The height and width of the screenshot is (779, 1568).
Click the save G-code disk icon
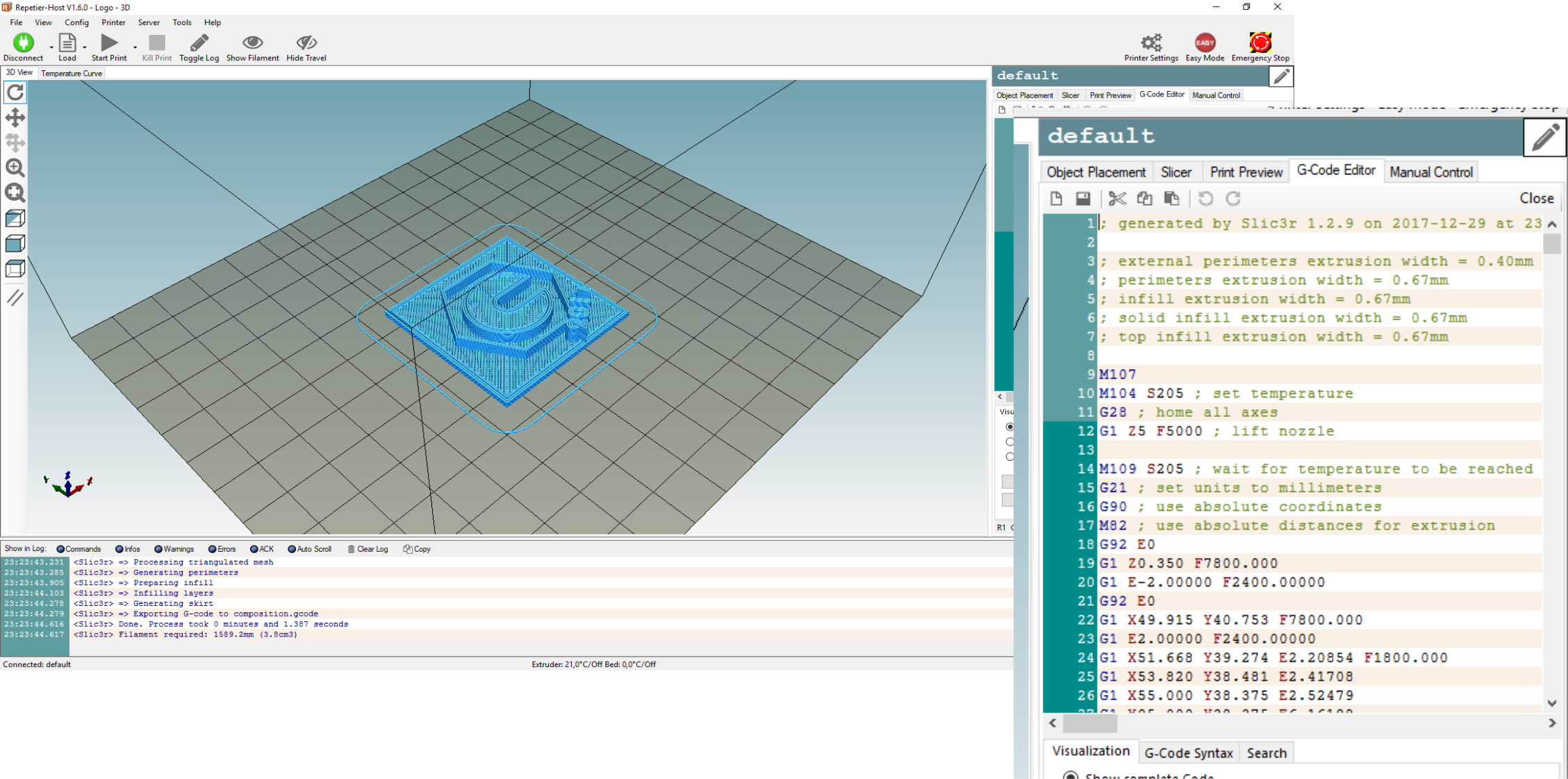(1082, 199)
